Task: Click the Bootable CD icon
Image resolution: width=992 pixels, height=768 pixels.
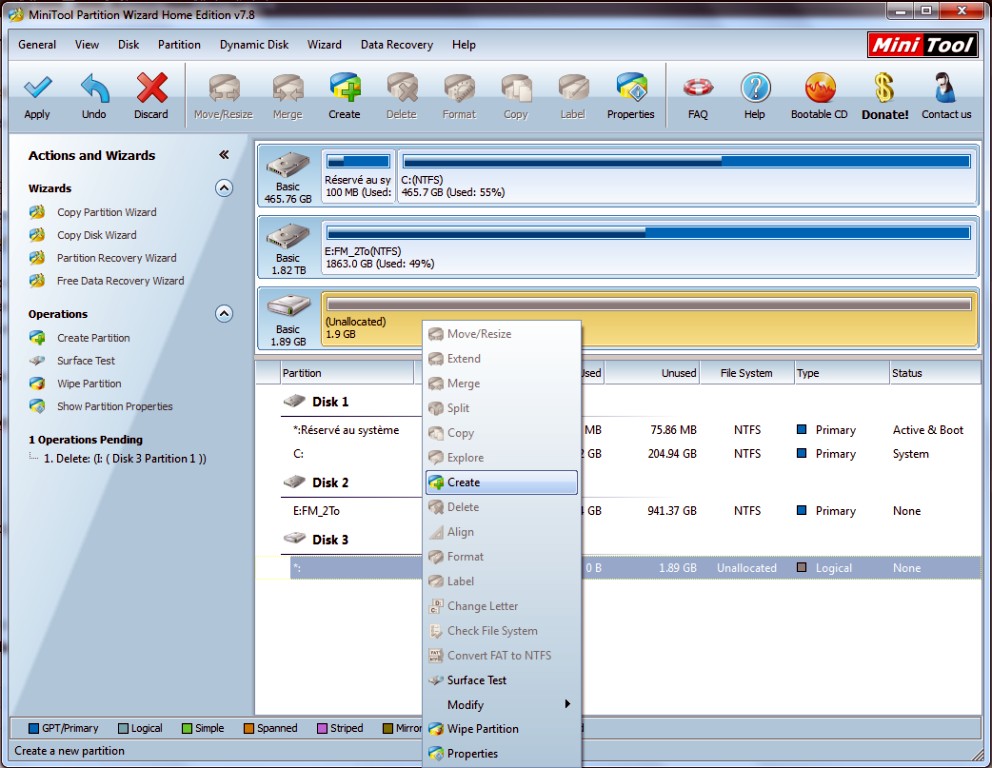Action: point(820,88)
